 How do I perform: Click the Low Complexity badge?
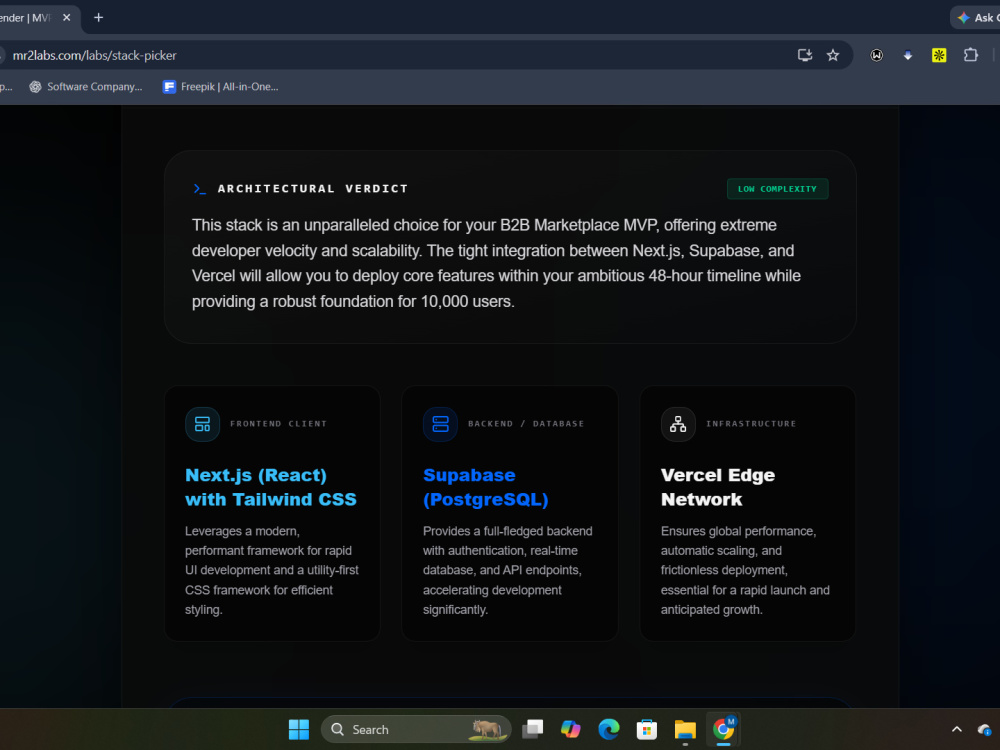point(777,189)
